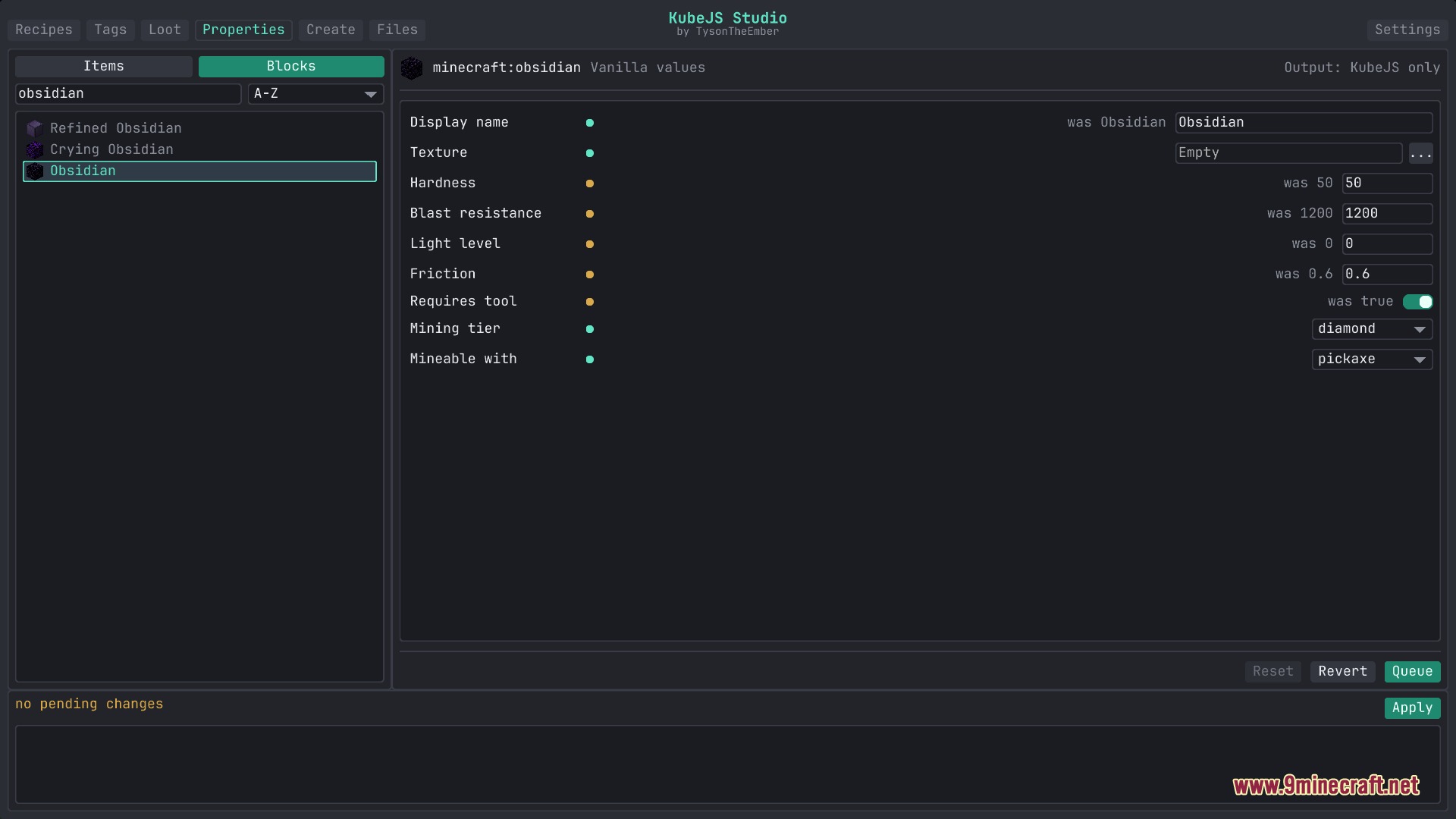Click the 'Mining tier' property label
This screenshot has height=819, width=1456.
(455, 328)
